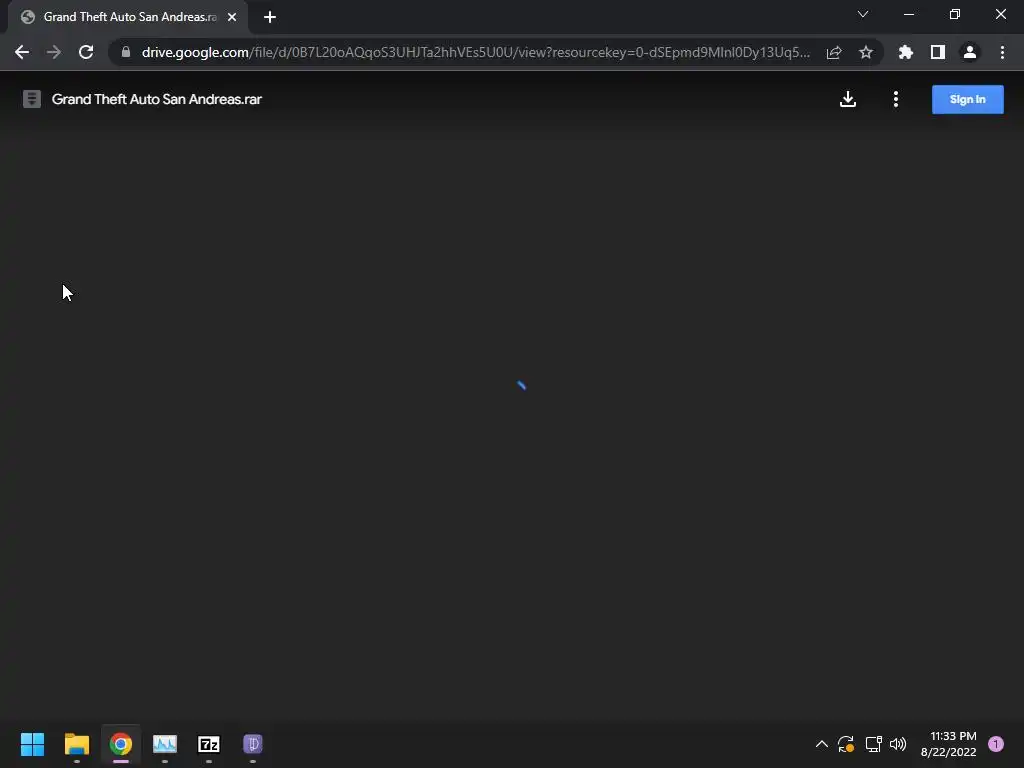Image resolution: width=1024 pixels, height=768 pixels.
Task: Click the Google Chrome taskbar icon
Action: (121, 744)
